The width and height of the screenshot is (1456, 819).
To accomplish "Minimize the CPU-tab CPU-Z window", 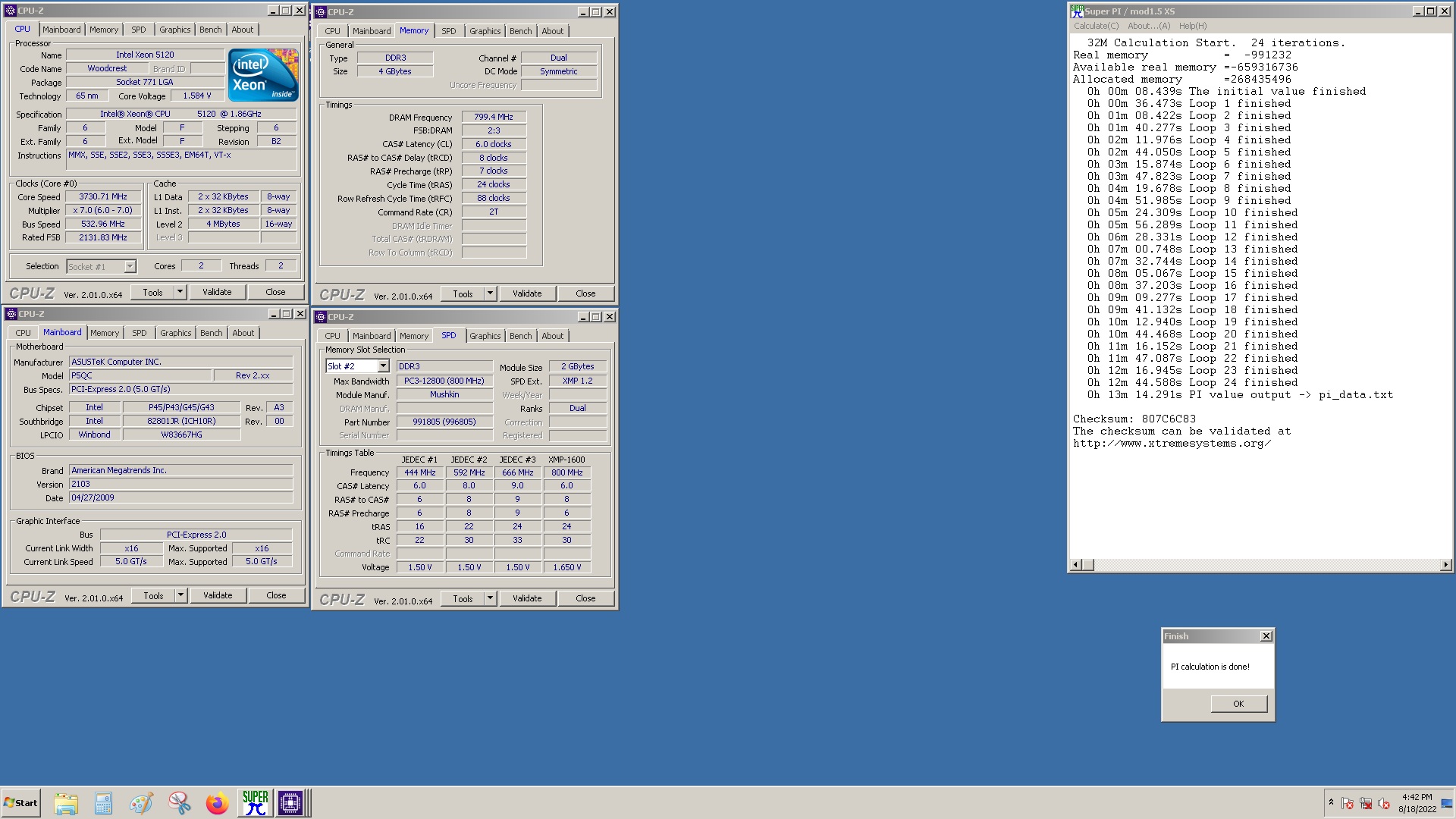I will pyautogui.click(x=273, y=11).
